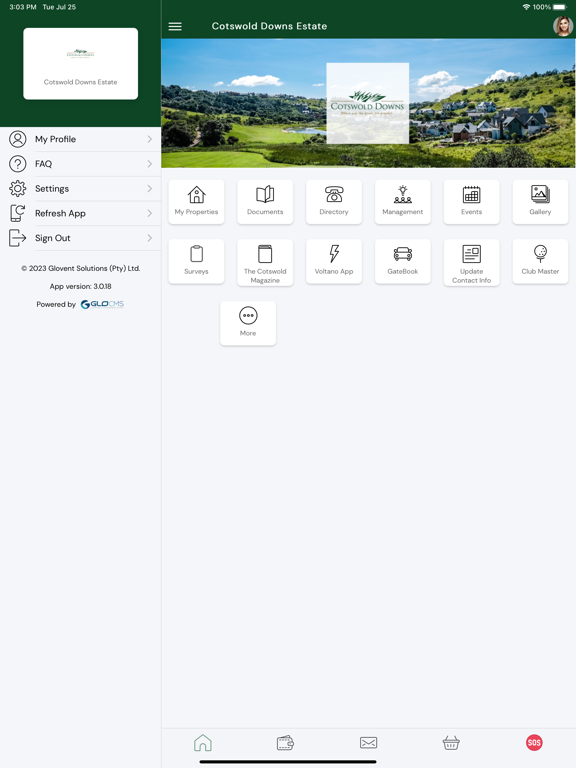
Task: Expand the Settings chevron
Action: (x=149, y=189)
